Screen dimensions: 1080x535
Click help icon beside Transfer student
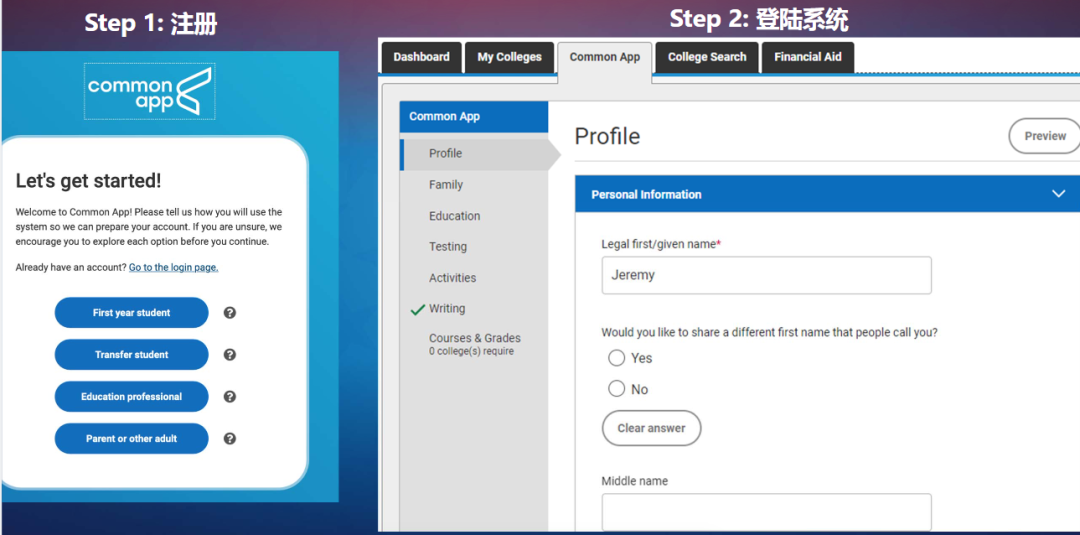click(230, 355)
